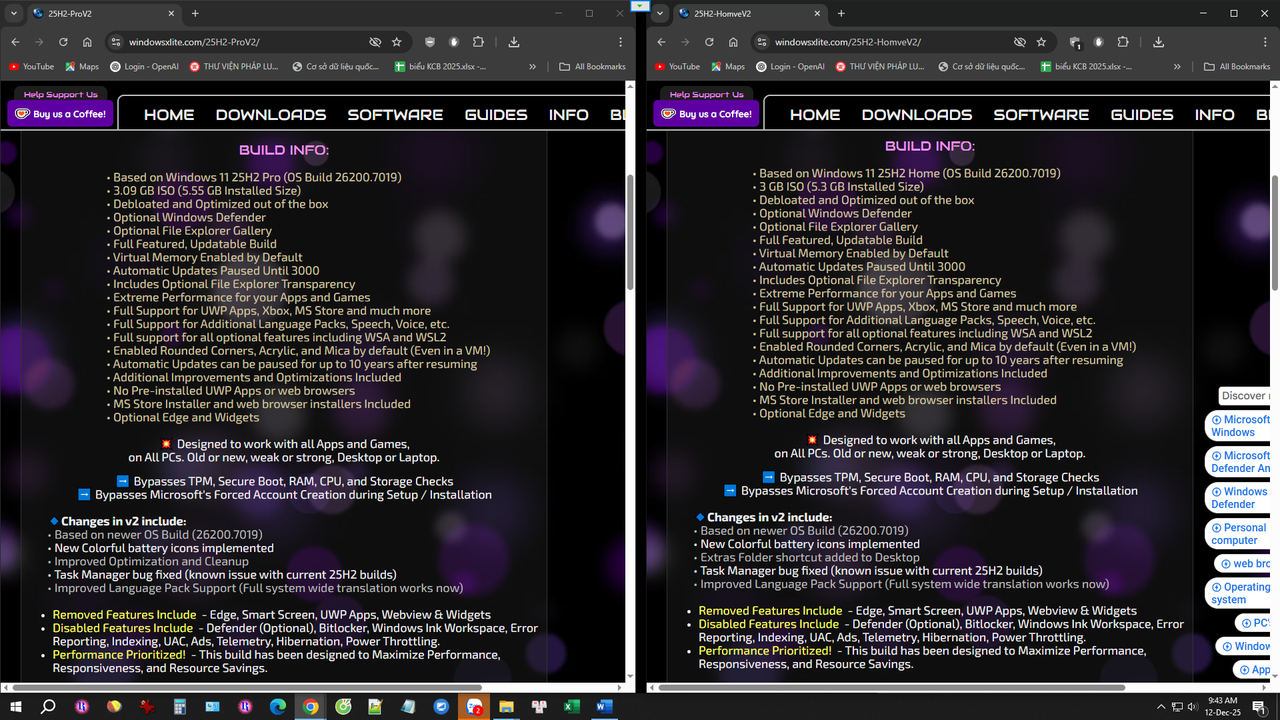
Task: Click the forward arrow in the left window
Action: (x=39, y=42)
